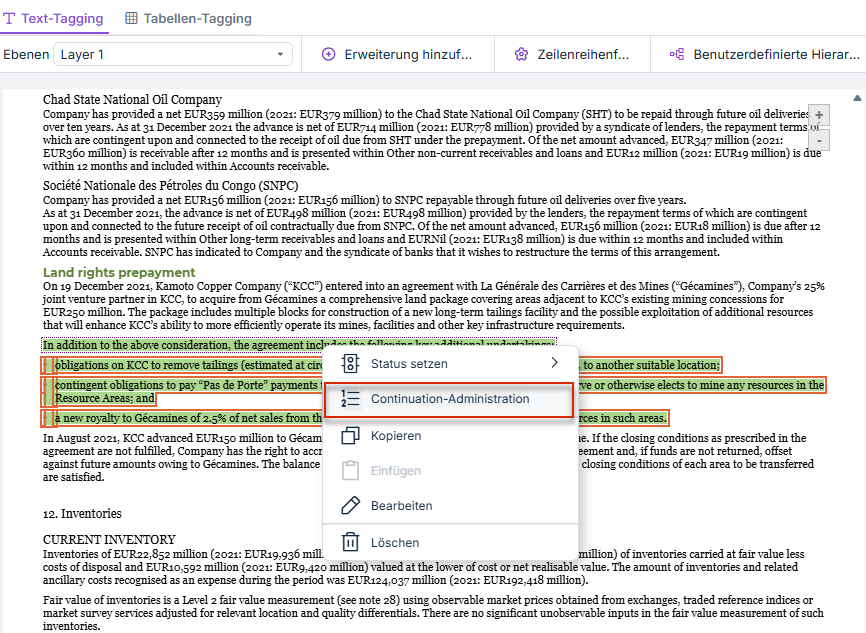Image resolution: width=866 pixels, height=633 pixels.
Task: Open Zeilenreihenfolge settings button
Action: (x=572, y=54)
